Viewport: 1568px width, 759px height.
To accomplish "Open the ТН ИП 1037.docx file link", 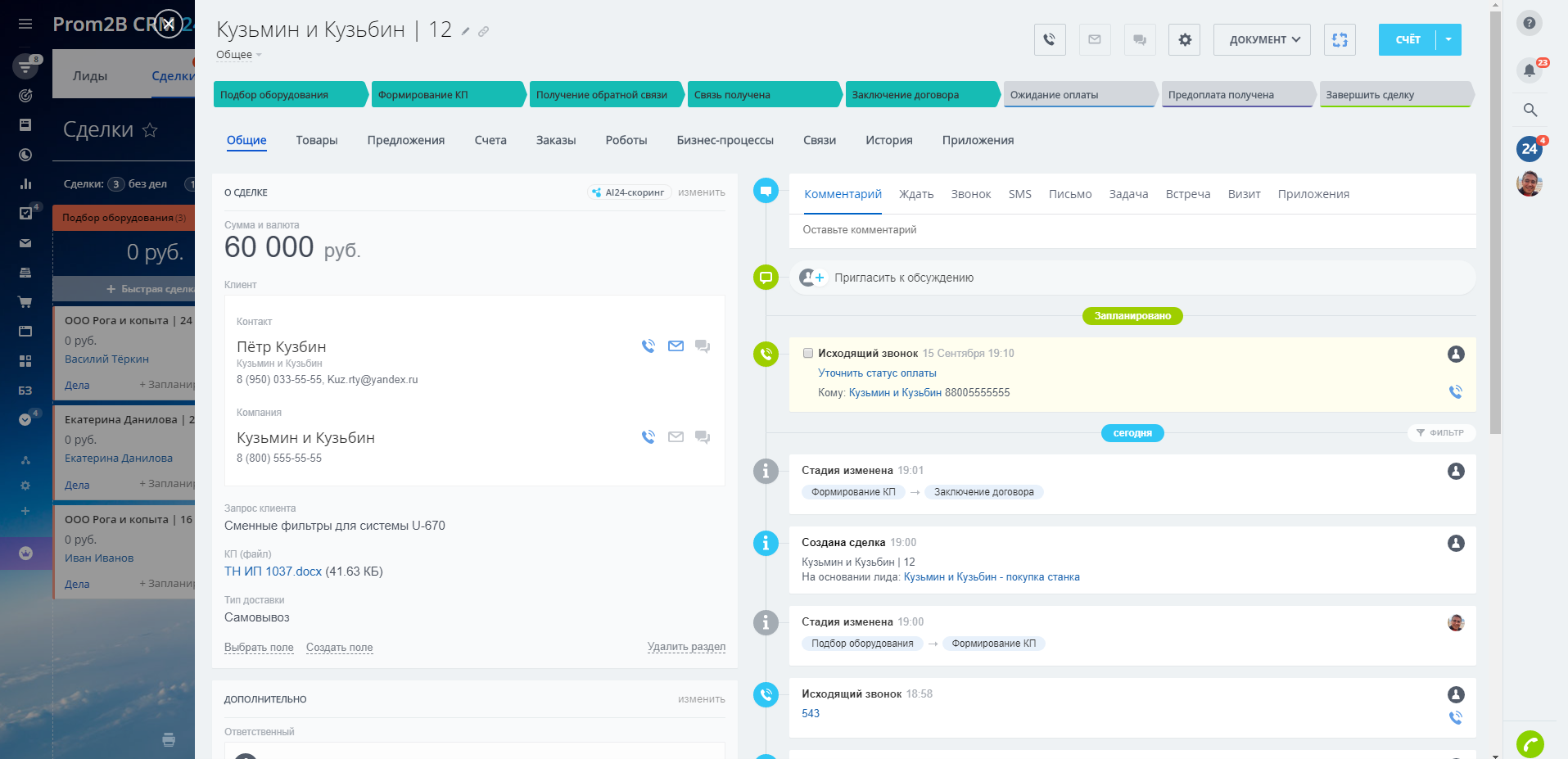I will [273, 572].
